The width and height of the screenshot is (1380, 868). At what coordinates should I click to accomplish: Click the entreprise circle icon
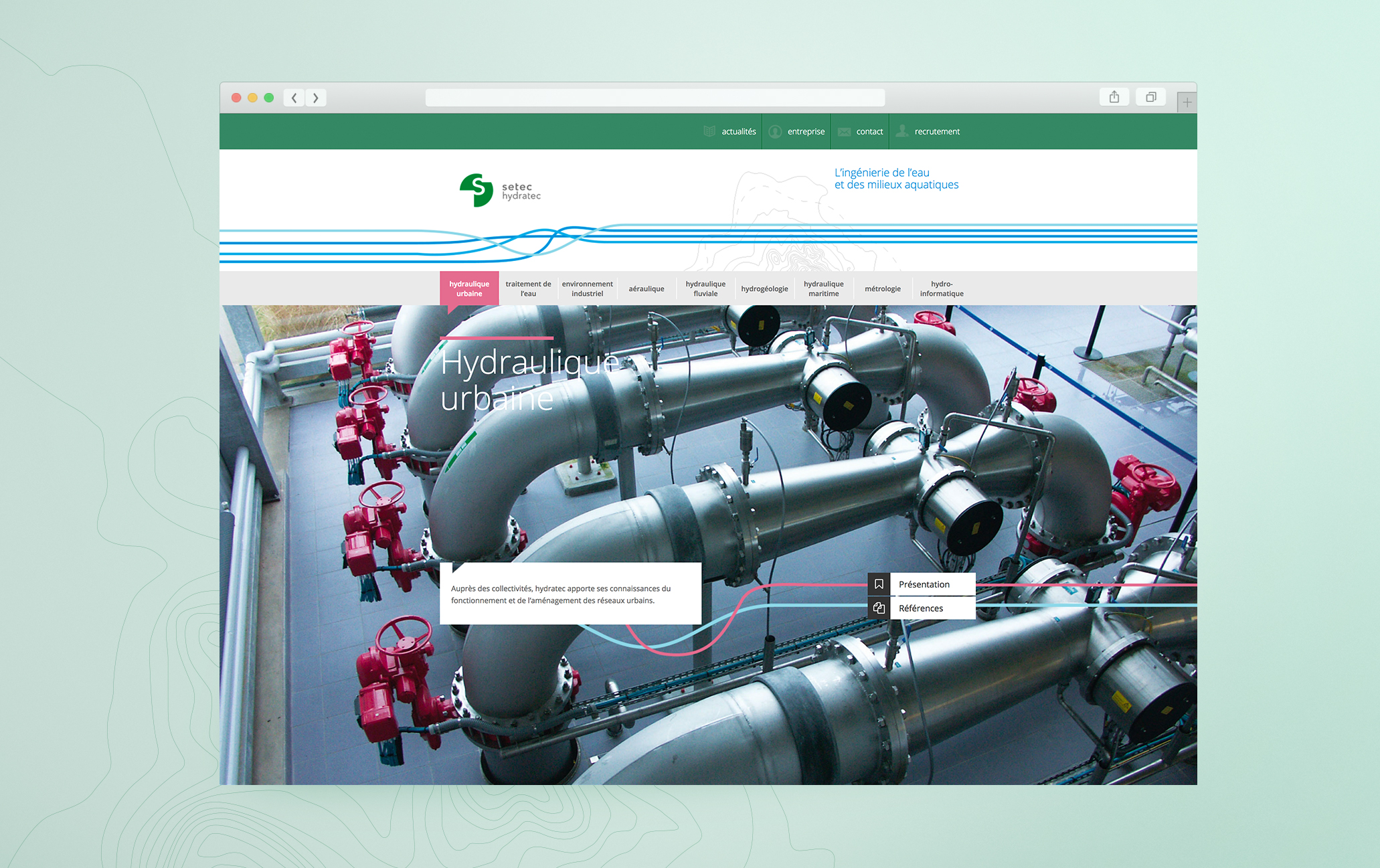[x=775, y=131]
